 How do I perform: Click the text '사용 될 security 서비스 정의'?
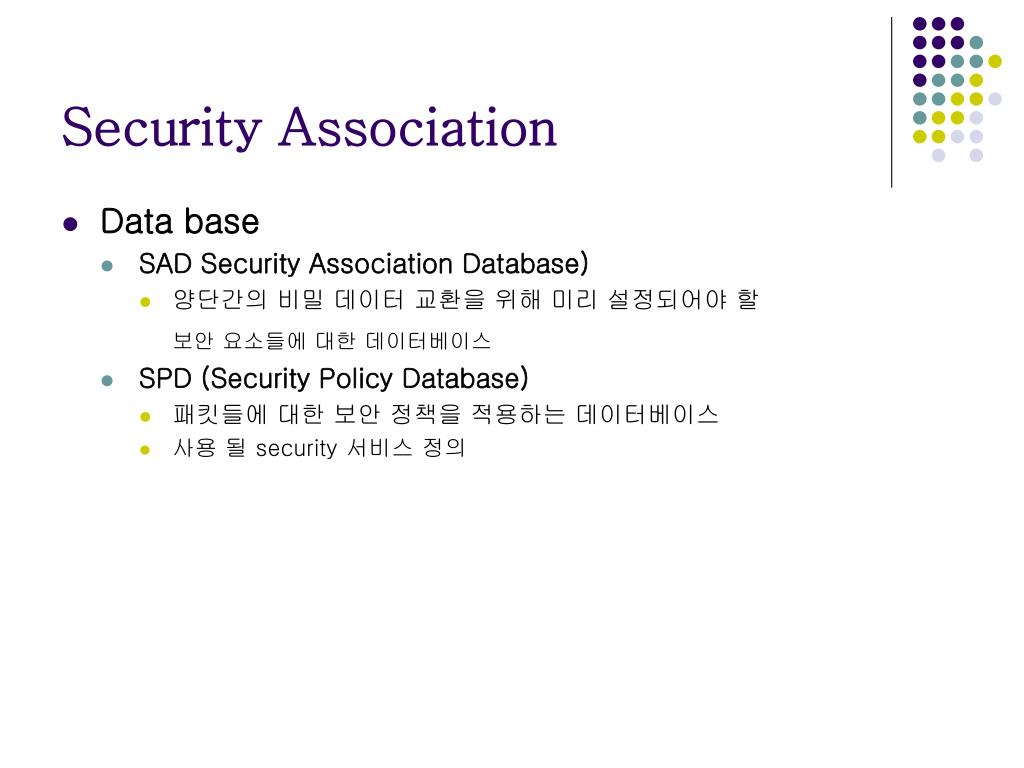319,448
